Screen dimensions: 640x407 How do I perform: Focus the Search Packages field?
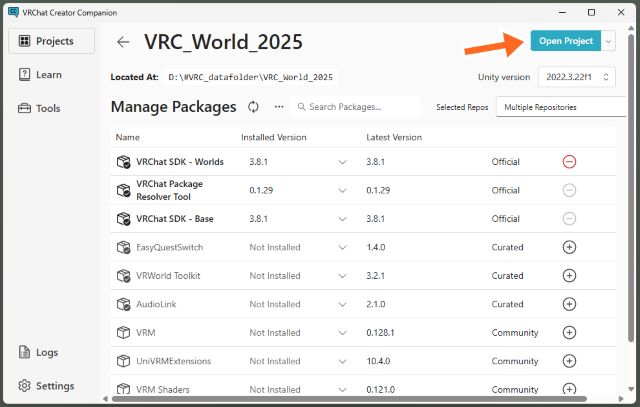coord(355,107)
